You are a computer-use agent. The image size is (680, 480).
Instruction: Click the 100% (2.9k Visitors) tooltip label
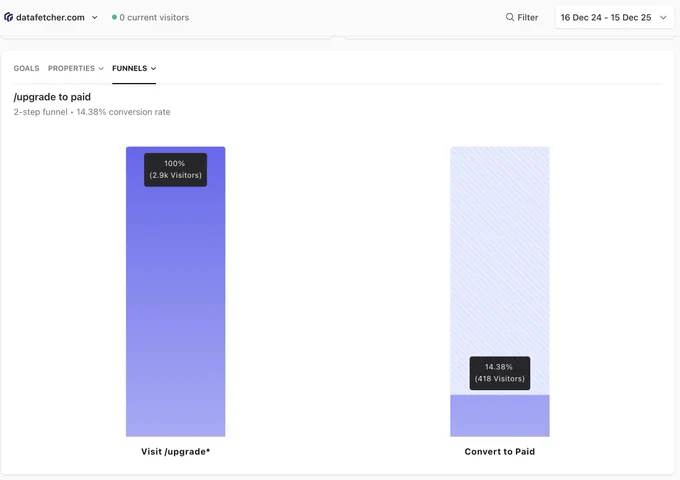tap(176, 170)
